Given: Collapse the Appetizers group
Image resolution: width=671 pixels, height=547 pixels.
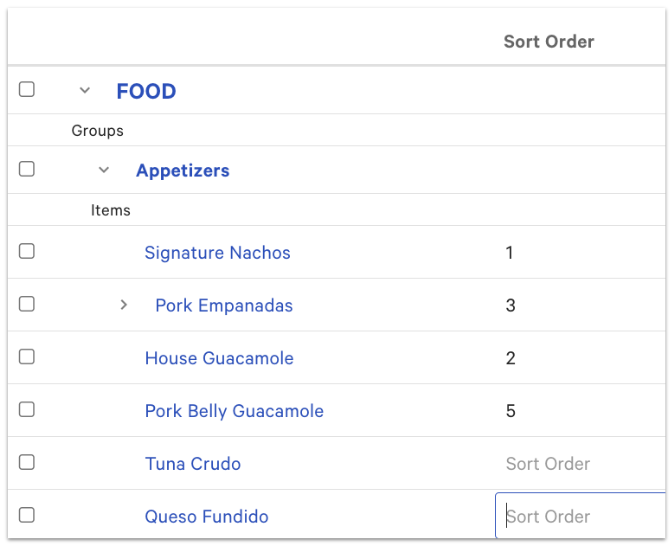Looking at the screenshot, I should (x=104, y=170).
